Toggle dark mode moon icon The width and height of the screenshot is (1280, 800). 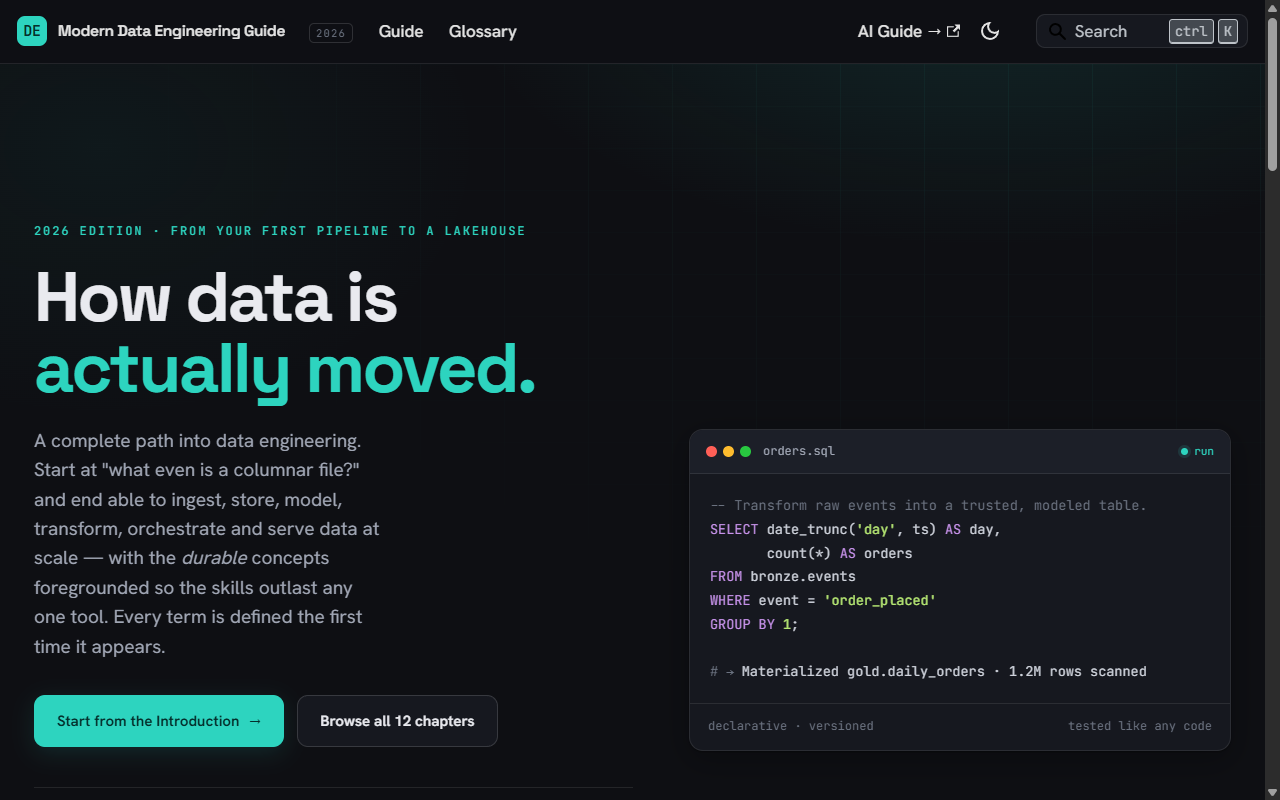point(990,31)
